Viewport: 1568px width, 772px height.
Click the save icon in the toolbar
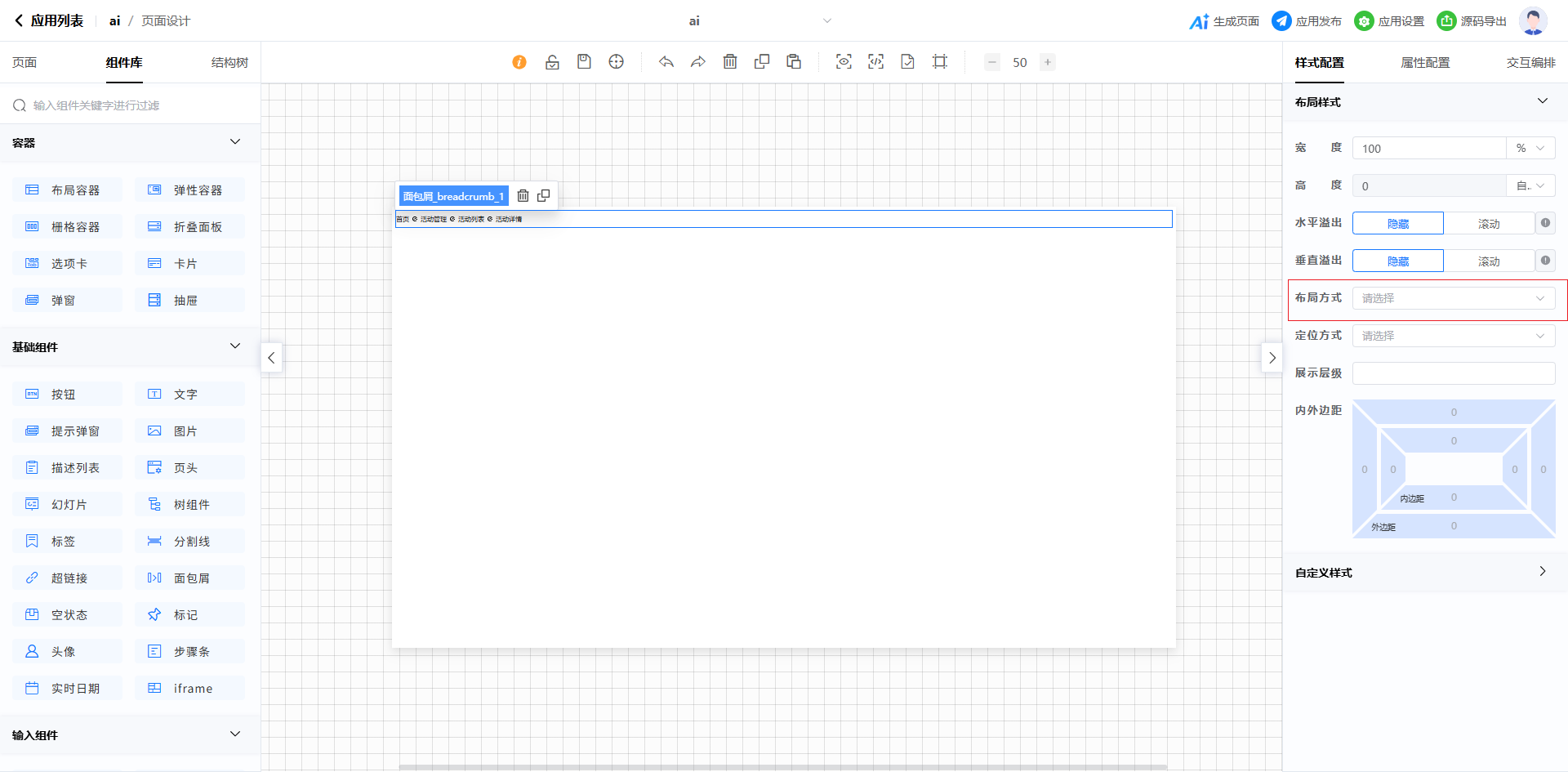[584, 62]
